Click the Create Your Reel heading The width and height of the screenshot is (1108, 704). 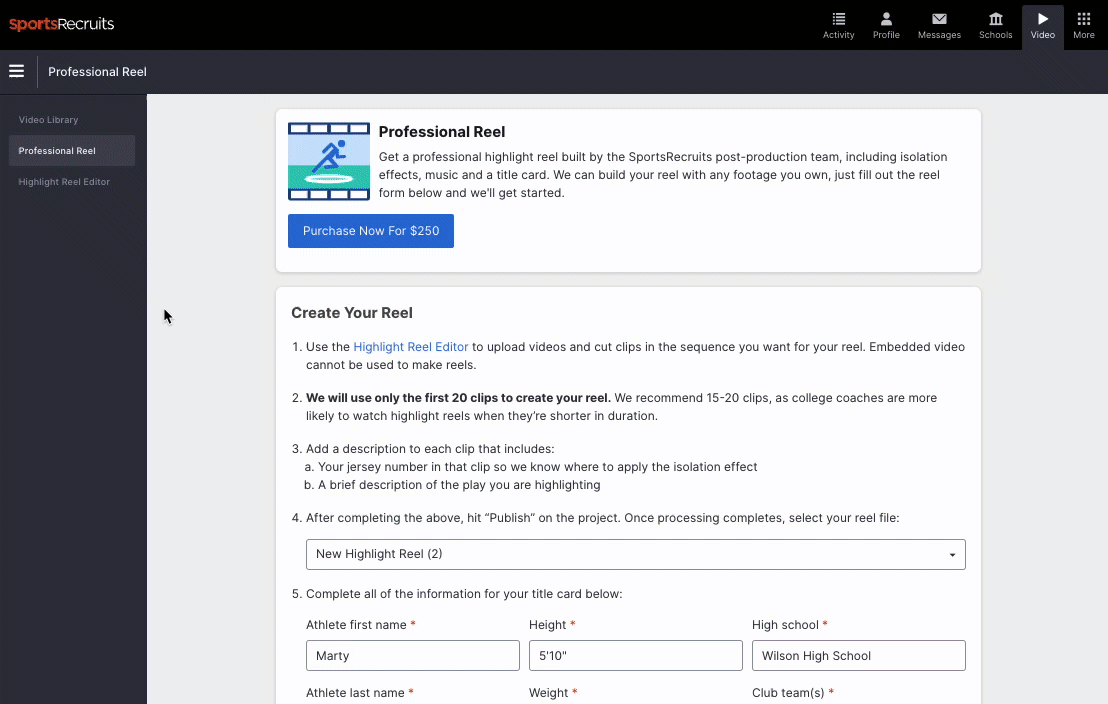[x=352, y=313]
